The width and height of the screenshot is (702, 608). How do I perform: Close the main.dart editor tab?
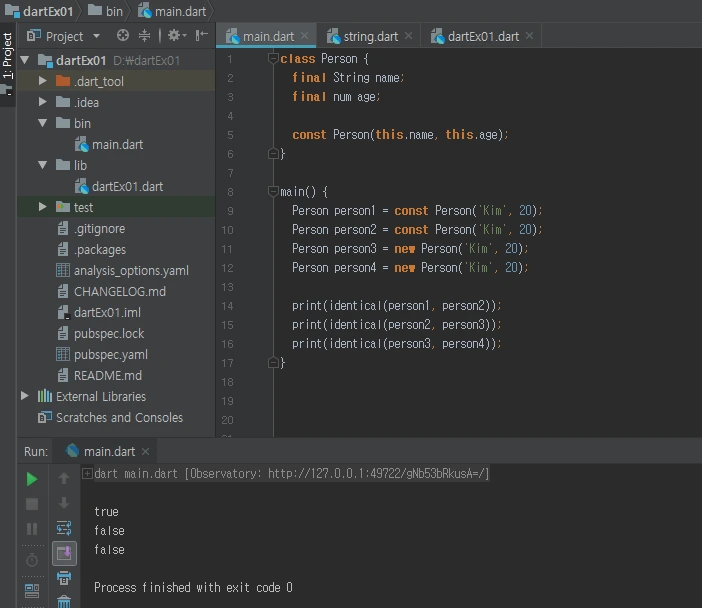point(305,36)
